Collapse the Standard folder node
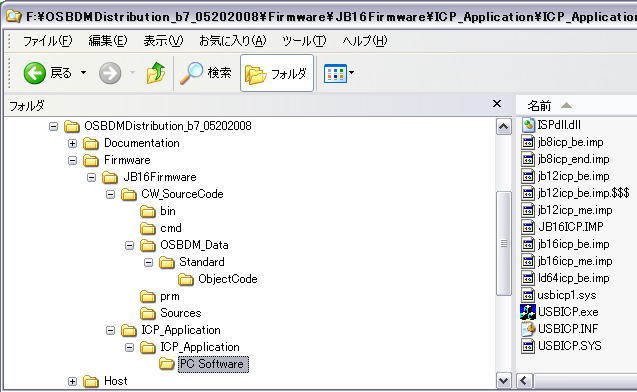This screenshot has height=392, width=637. (148, 262)
